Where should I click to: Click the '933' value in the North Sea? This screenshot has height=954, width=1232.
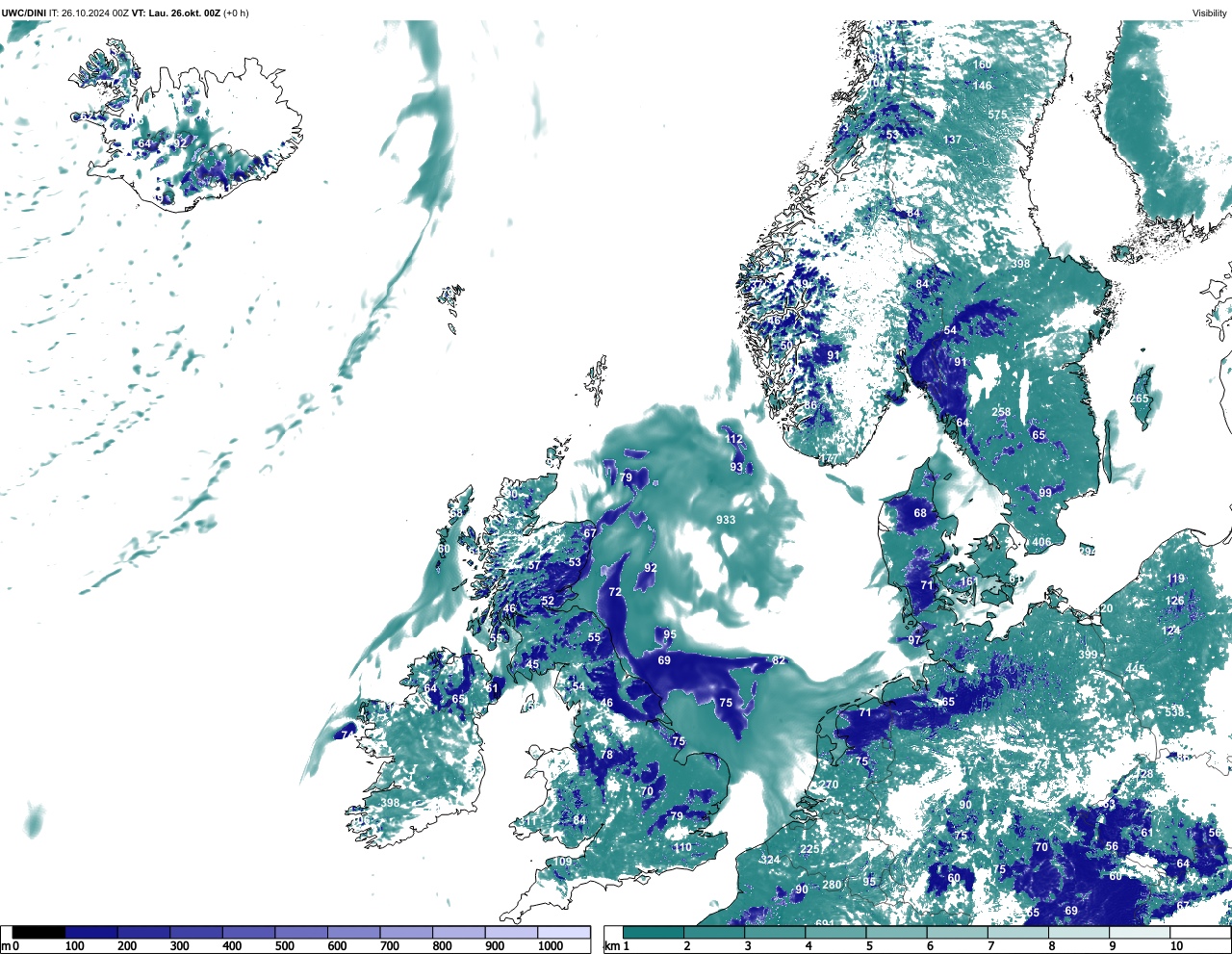point(726,520)
